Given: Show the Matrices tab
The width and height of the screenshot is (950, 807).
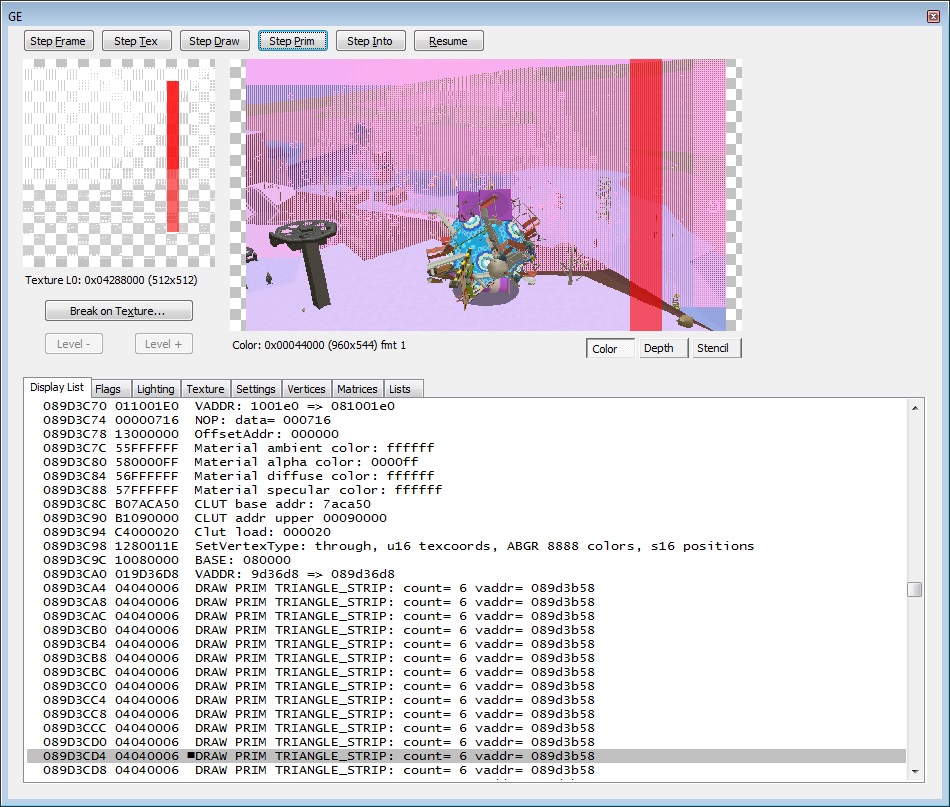Looking at the screenshot, I should pos(357,389).
